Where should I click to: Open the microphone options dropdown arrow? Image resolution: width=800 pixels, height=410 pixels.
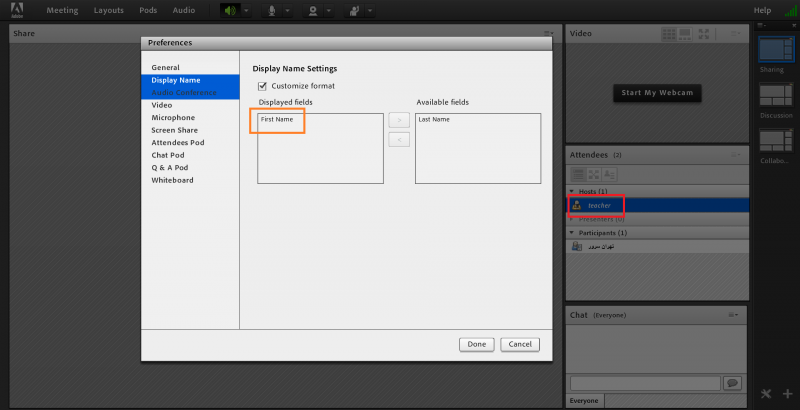(287, 10)
